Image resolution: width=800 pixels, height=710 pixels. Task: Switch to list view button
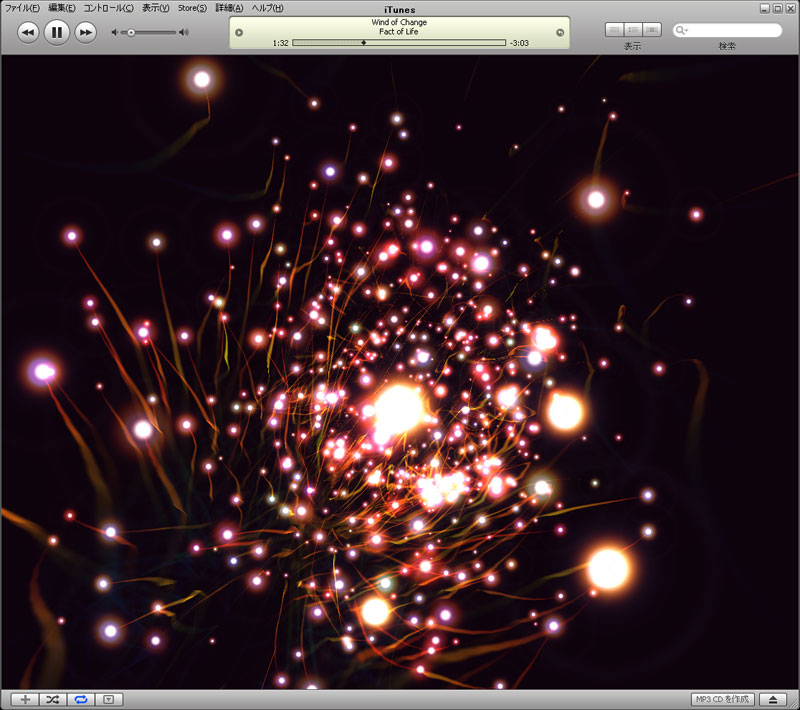[x=614, y=30]
